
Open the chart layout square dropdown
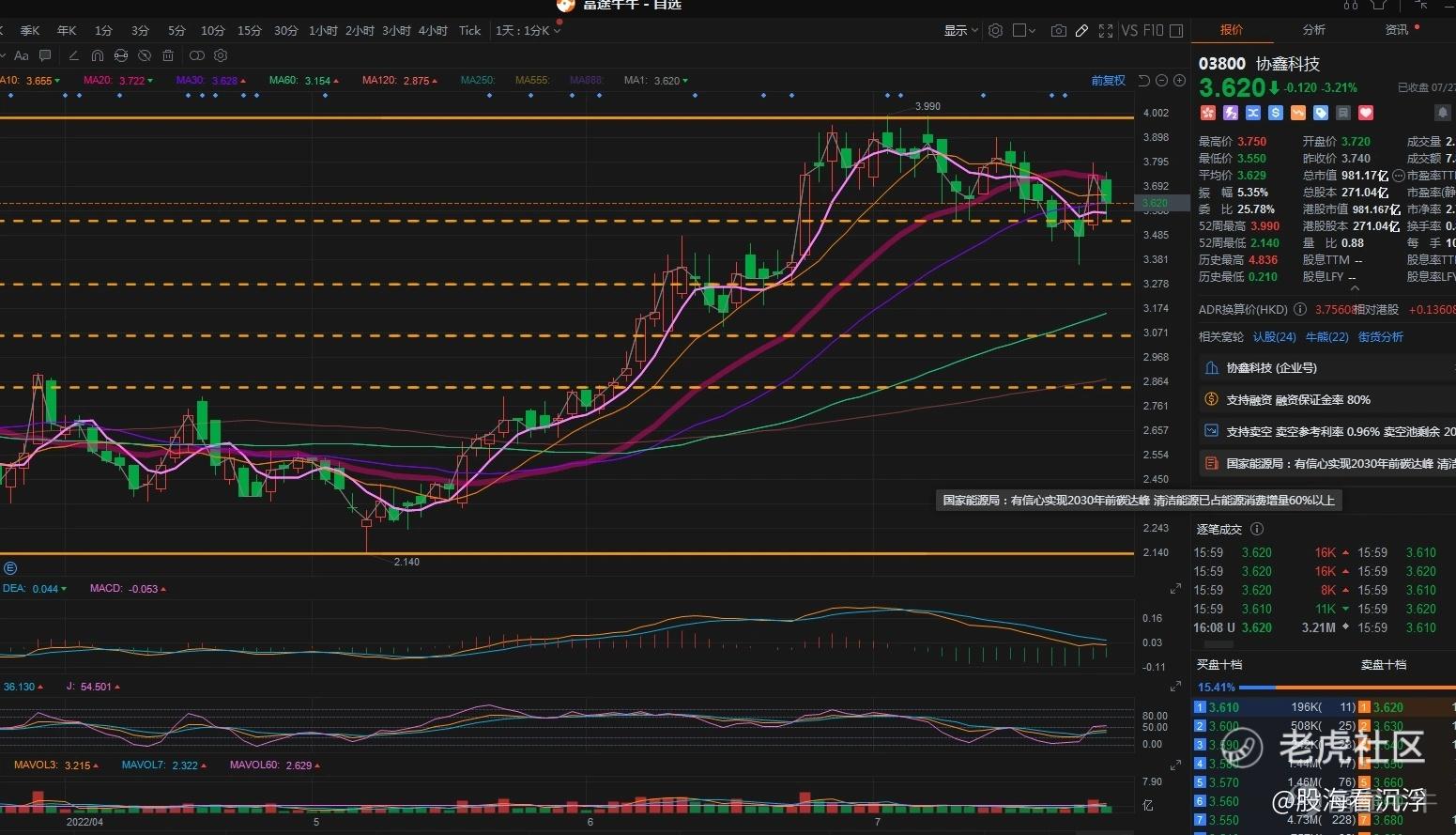point(1024,31)
